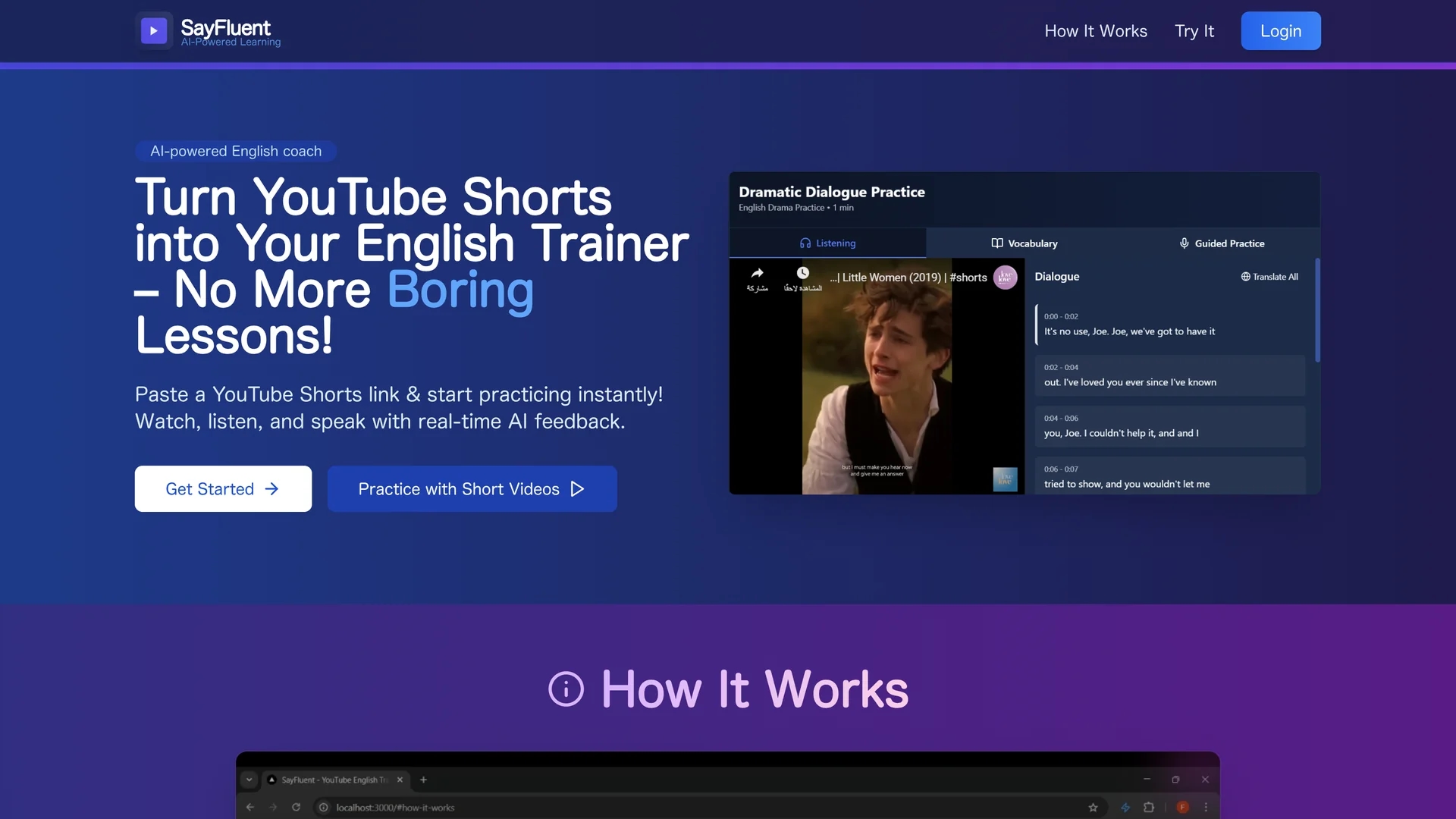Select dialogue line 'I've loved you ever since'
The width and height of the screenshot is (1456, 819).
point(1170,375)
